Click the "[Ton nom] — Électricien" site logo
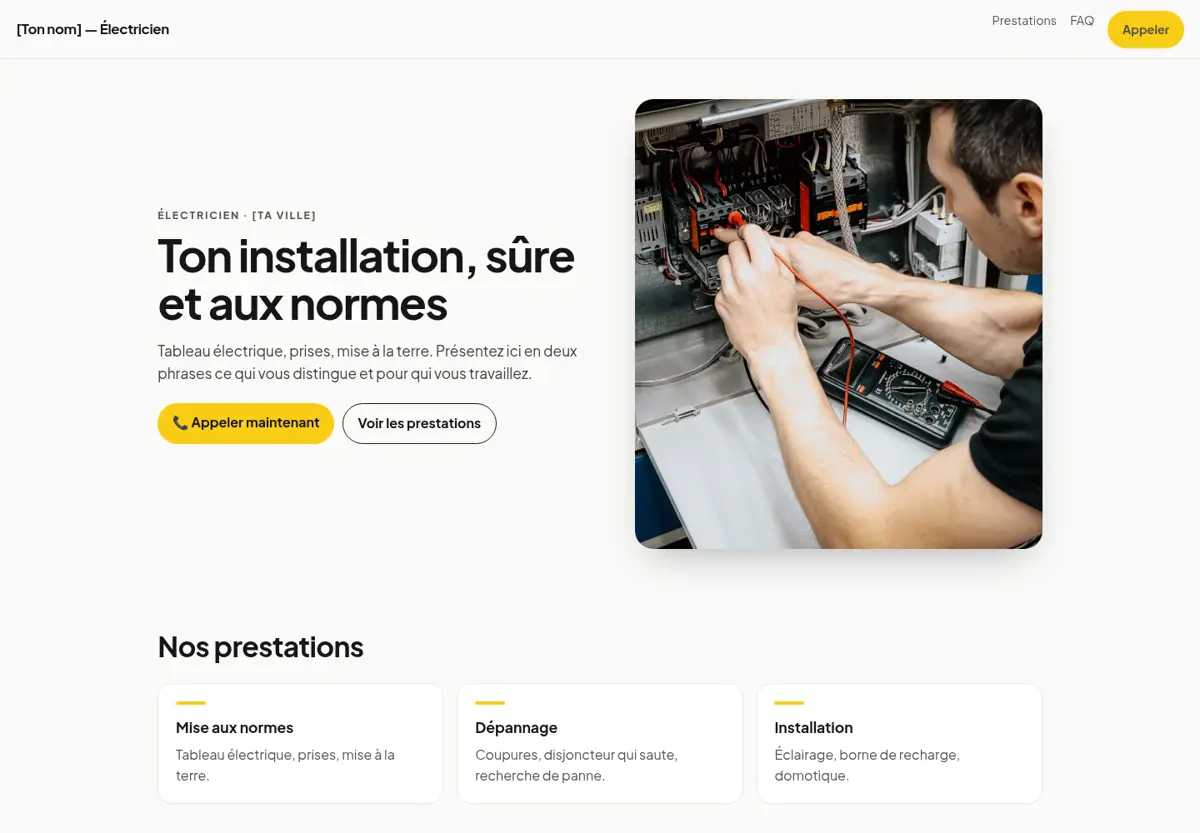The image size is (1200, 833). pyautogui.click(x=93, y=29)
